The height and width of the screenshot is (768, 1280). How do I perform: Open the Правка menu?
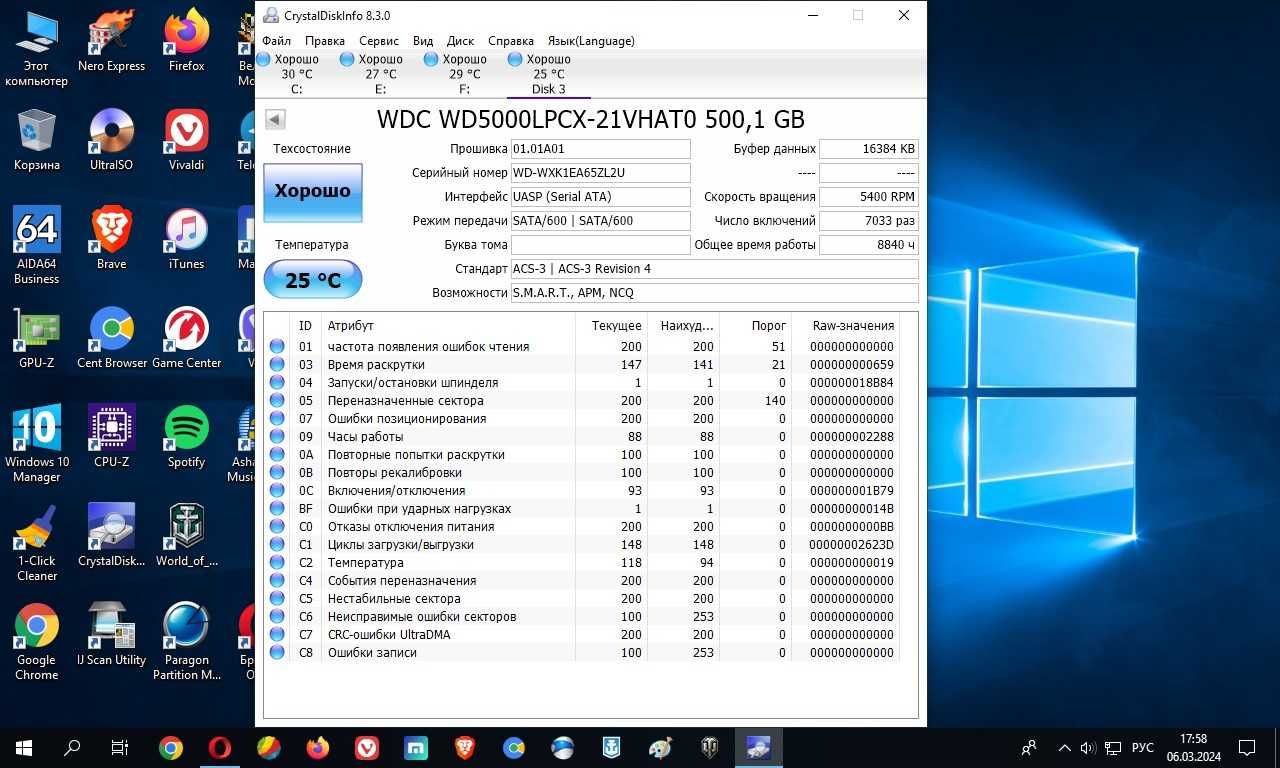pyautogui.click(x=325, y=41)
